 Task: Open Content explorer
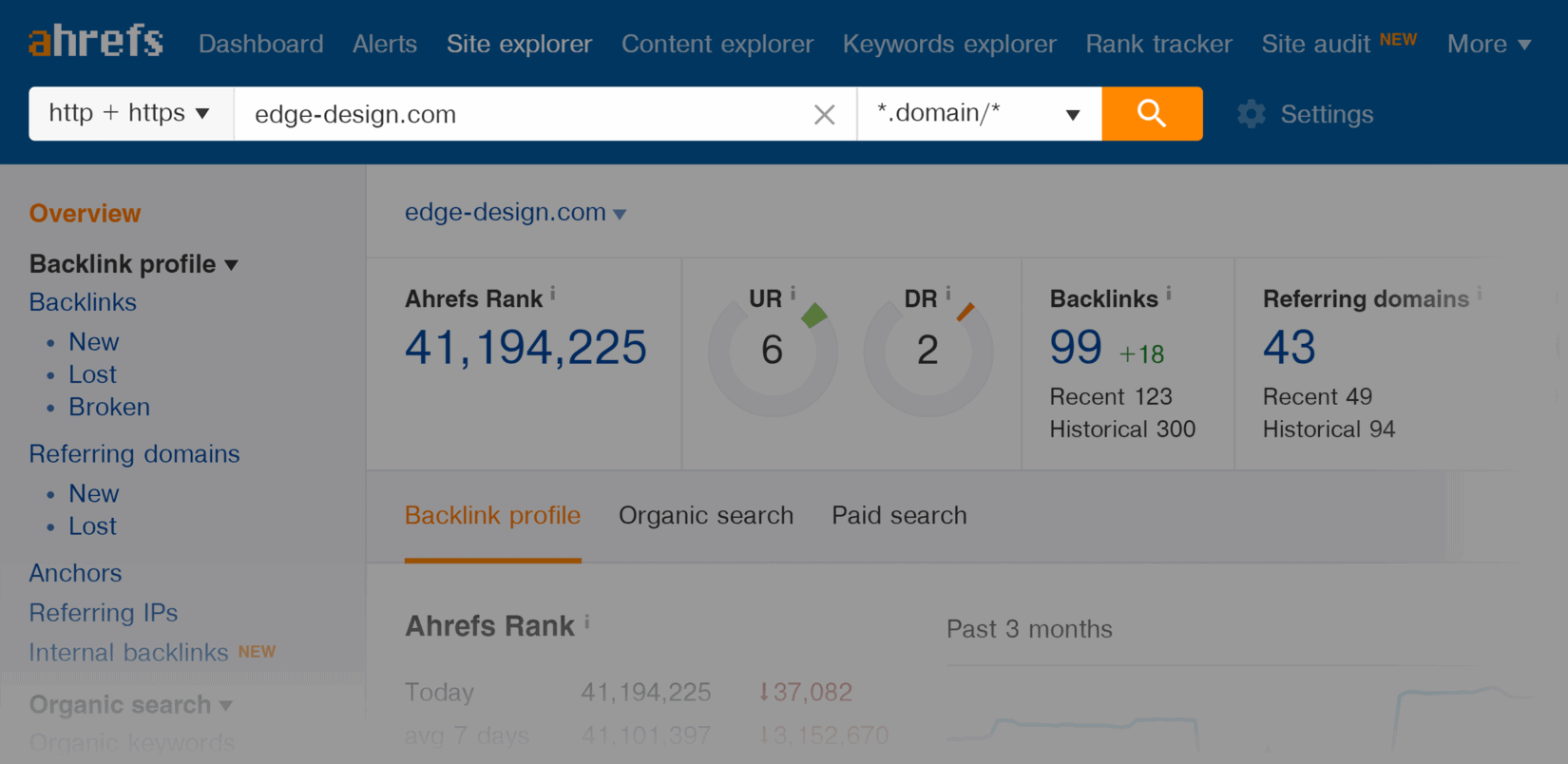(717, 44)
